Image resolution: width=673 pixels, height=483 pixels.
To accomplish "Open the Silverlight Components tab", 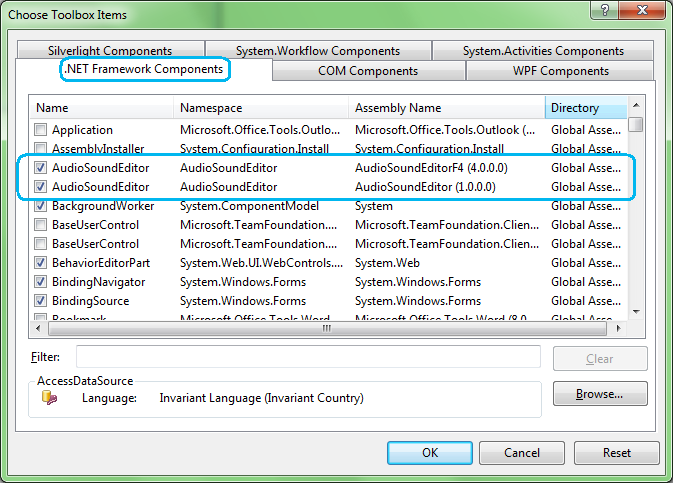I will pyautogui.click(x=109, y=51).
